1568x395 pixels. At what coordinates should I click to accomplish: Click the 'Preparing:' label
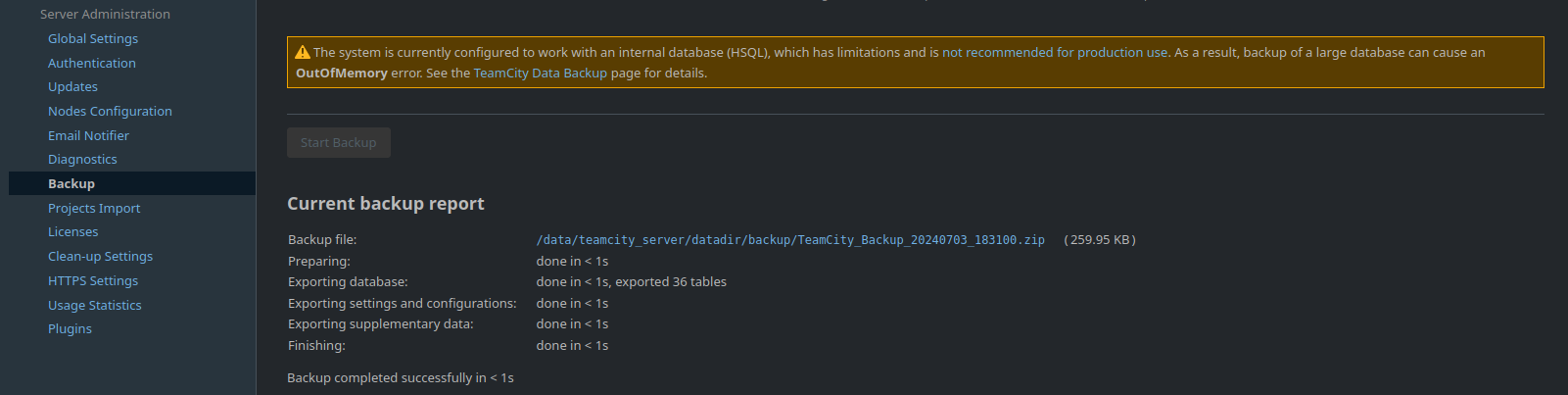319,261
